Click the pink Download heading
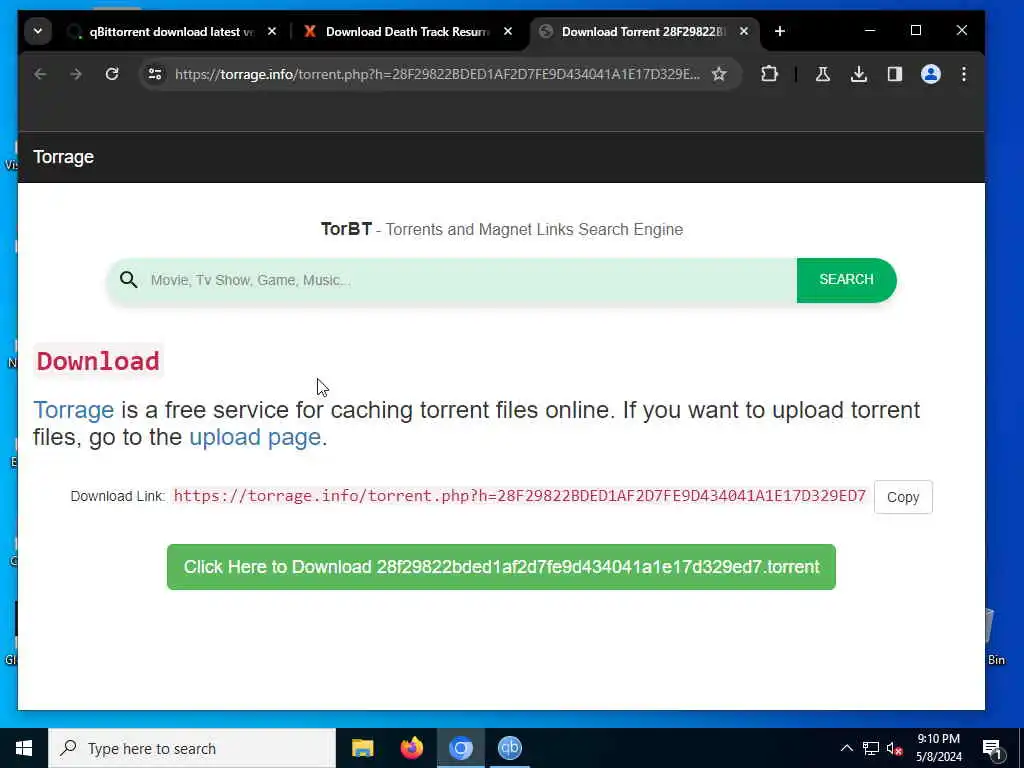The width and height of the screenshot is (1024, 768). 98,360
